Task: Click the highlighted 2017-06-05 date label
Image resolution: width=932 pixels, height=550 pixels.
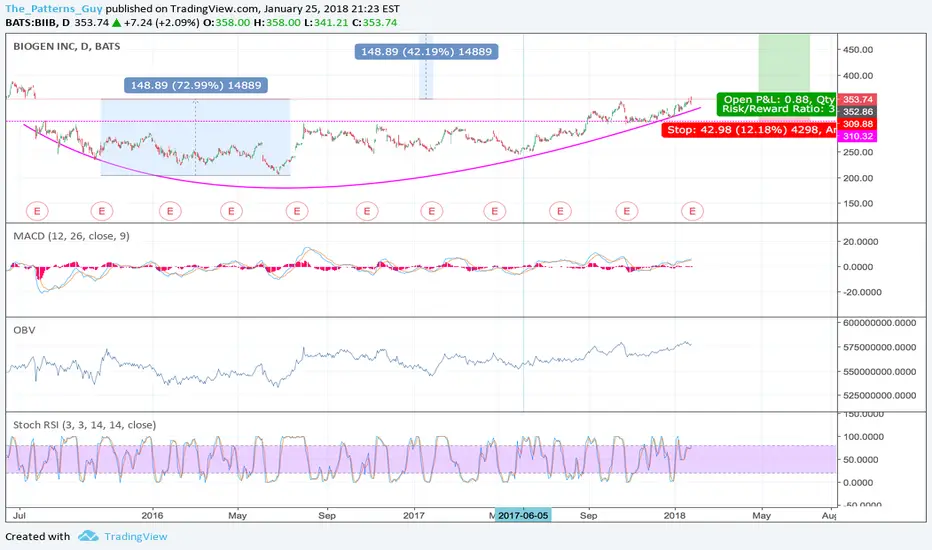Action: 523,515
